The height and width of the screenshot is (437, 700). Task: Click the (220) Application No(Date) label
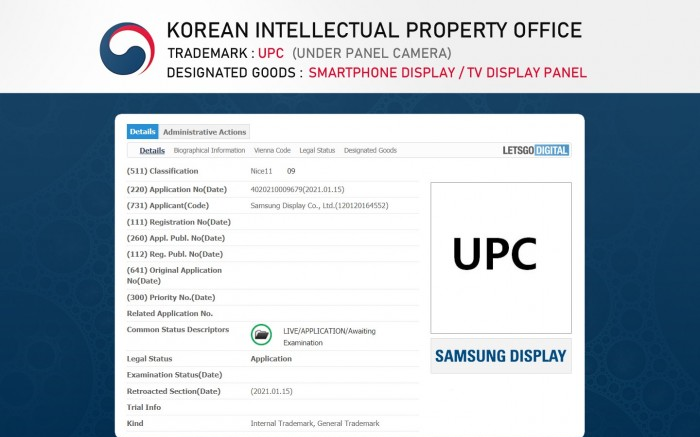(x=177, y=189)
